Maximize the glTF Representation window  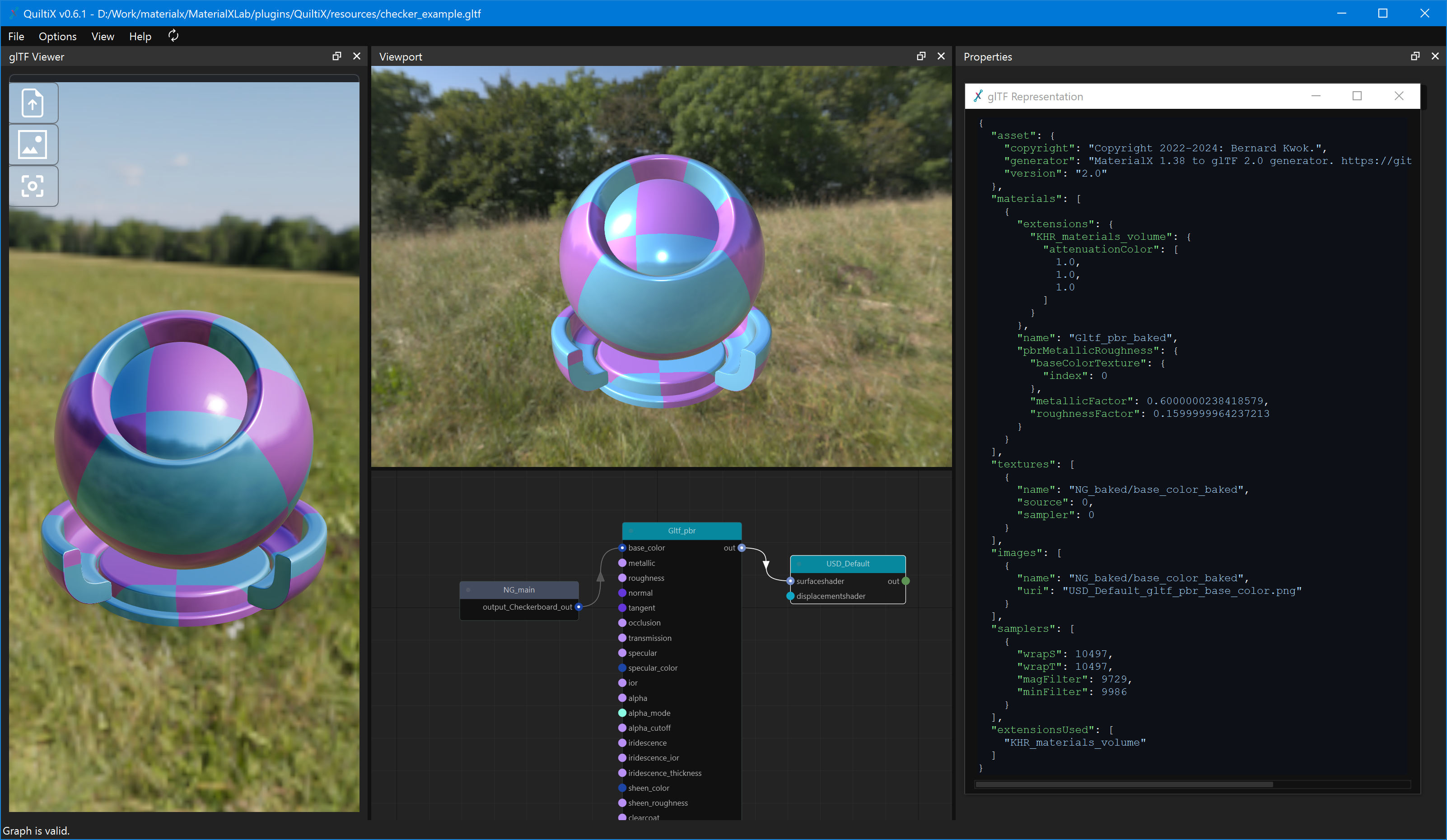[x=1358, y=96]
